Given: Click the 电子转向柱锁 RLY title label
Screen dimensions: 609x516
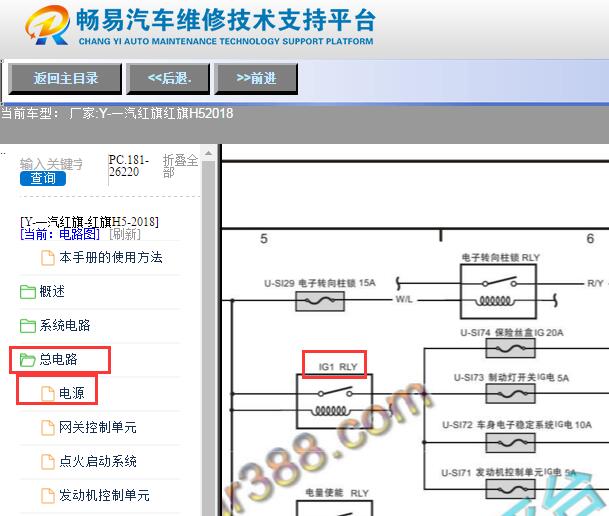Looking at the screenshot, I should pos(500,257).
